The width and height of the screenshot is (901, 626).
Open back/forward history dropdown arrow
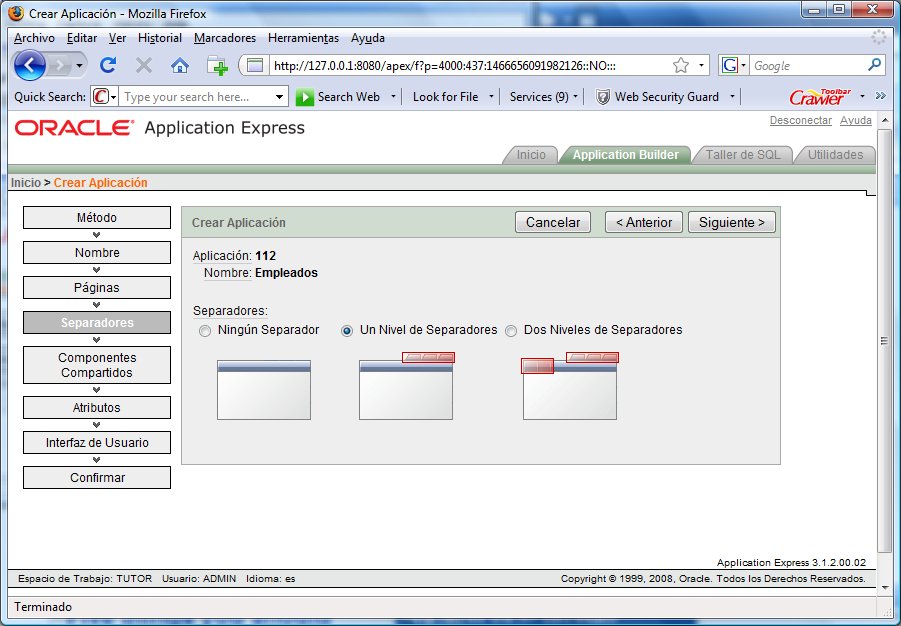[79, 66]
